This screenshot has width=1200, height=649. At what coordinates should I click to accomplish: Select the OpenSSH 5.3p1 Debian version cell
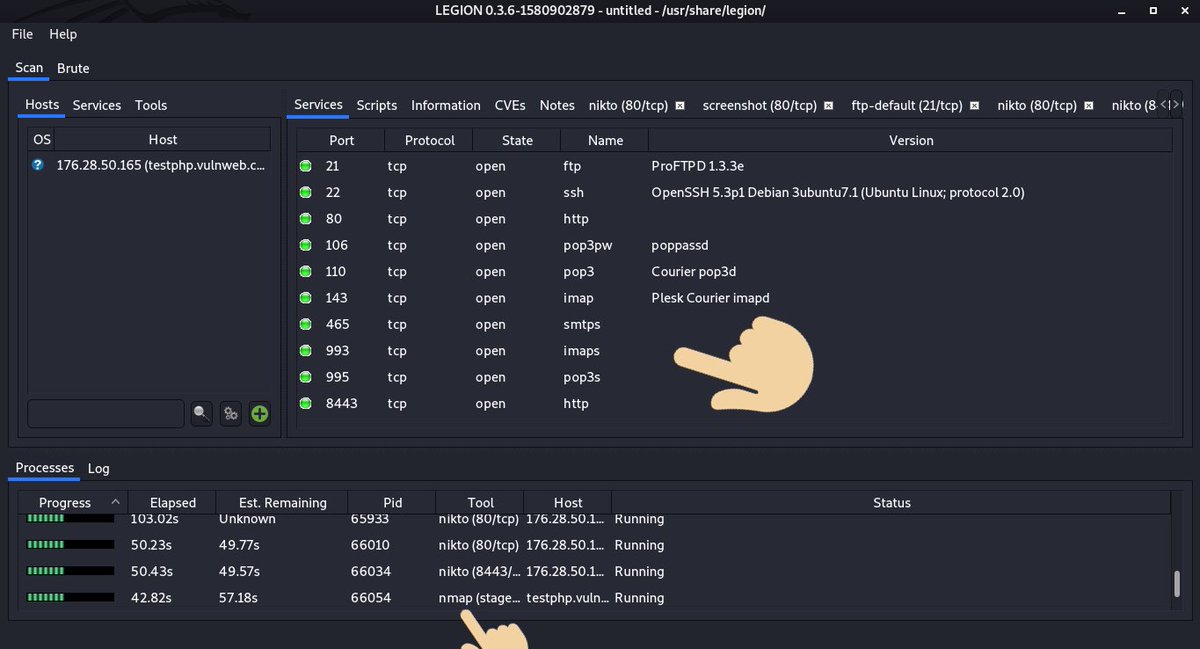click(x=838, y=192)
